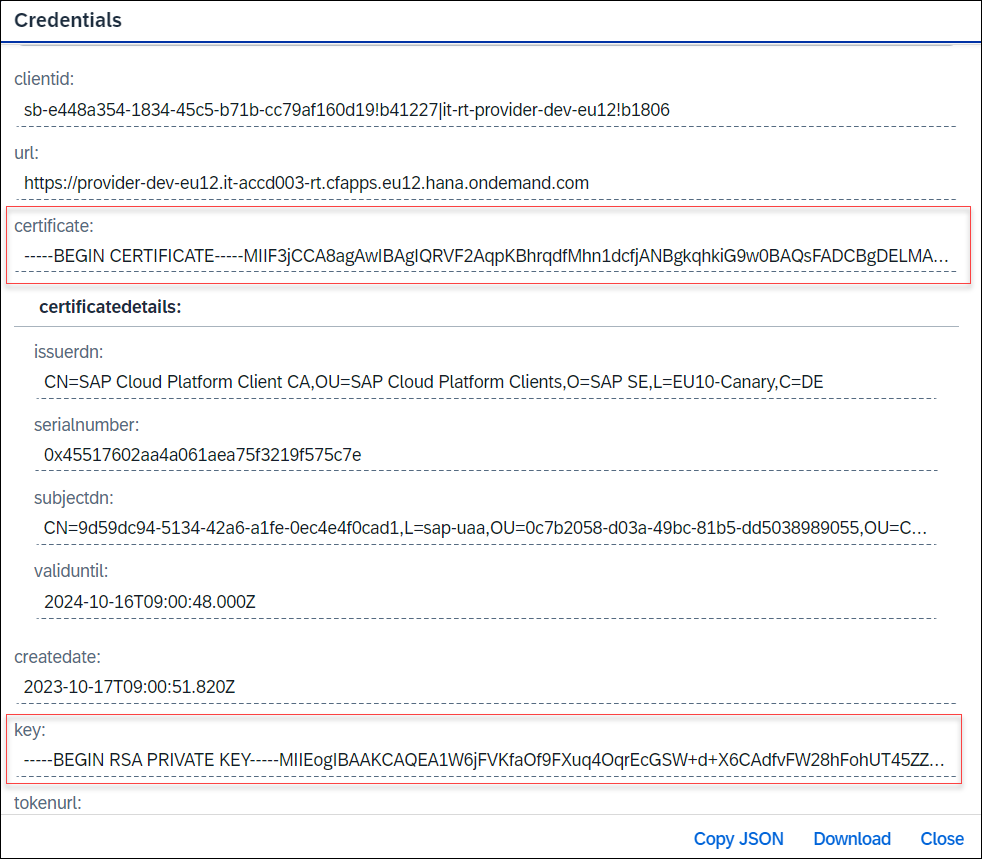Click the Credentials dialog title

pos(68,20)
